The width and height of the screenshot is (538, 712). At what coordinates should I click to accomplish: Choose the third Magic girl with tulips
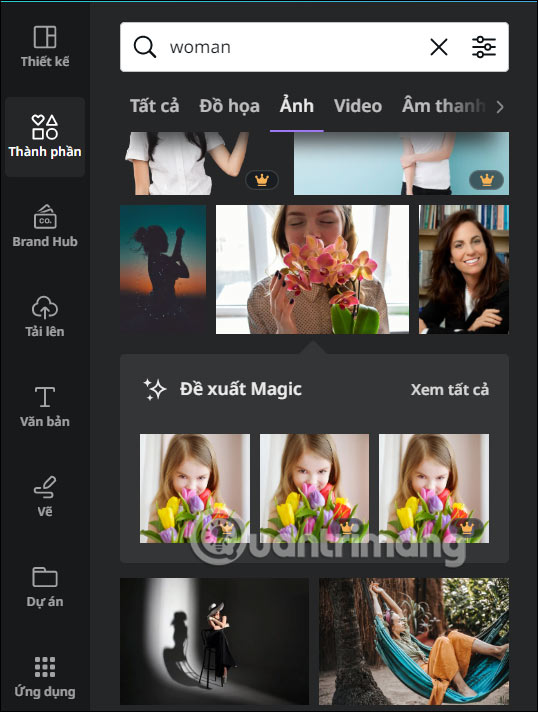point(434,489)
